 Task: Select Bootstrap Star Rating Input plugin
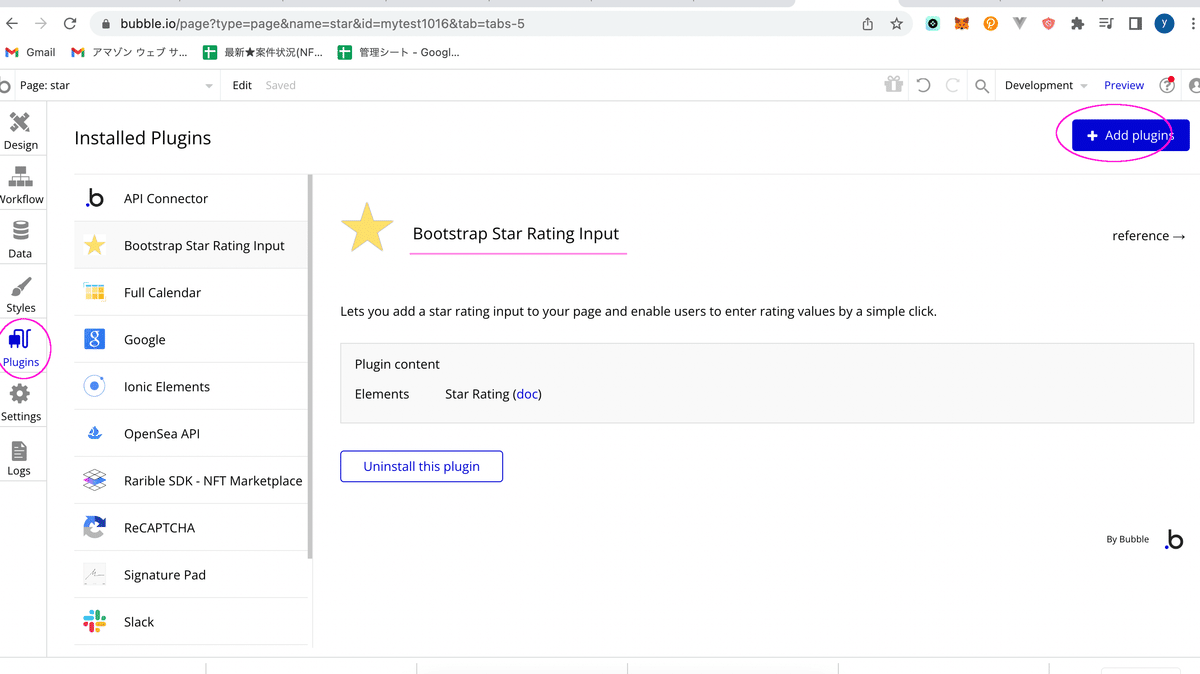pos(191,245)
